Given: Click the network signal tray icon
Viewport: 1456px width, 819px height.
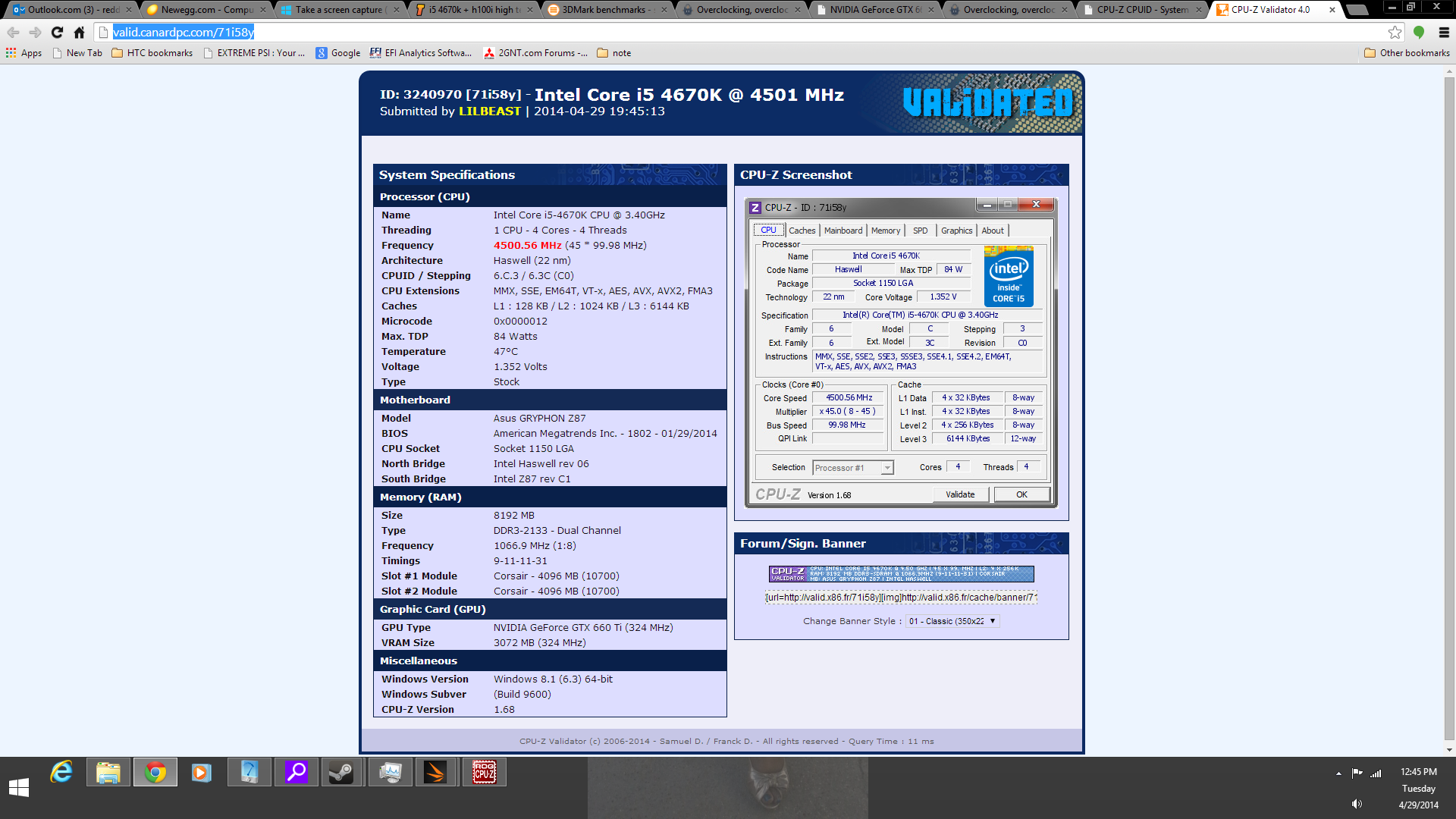Looking at the screenshot, I should coord(1376,773).
